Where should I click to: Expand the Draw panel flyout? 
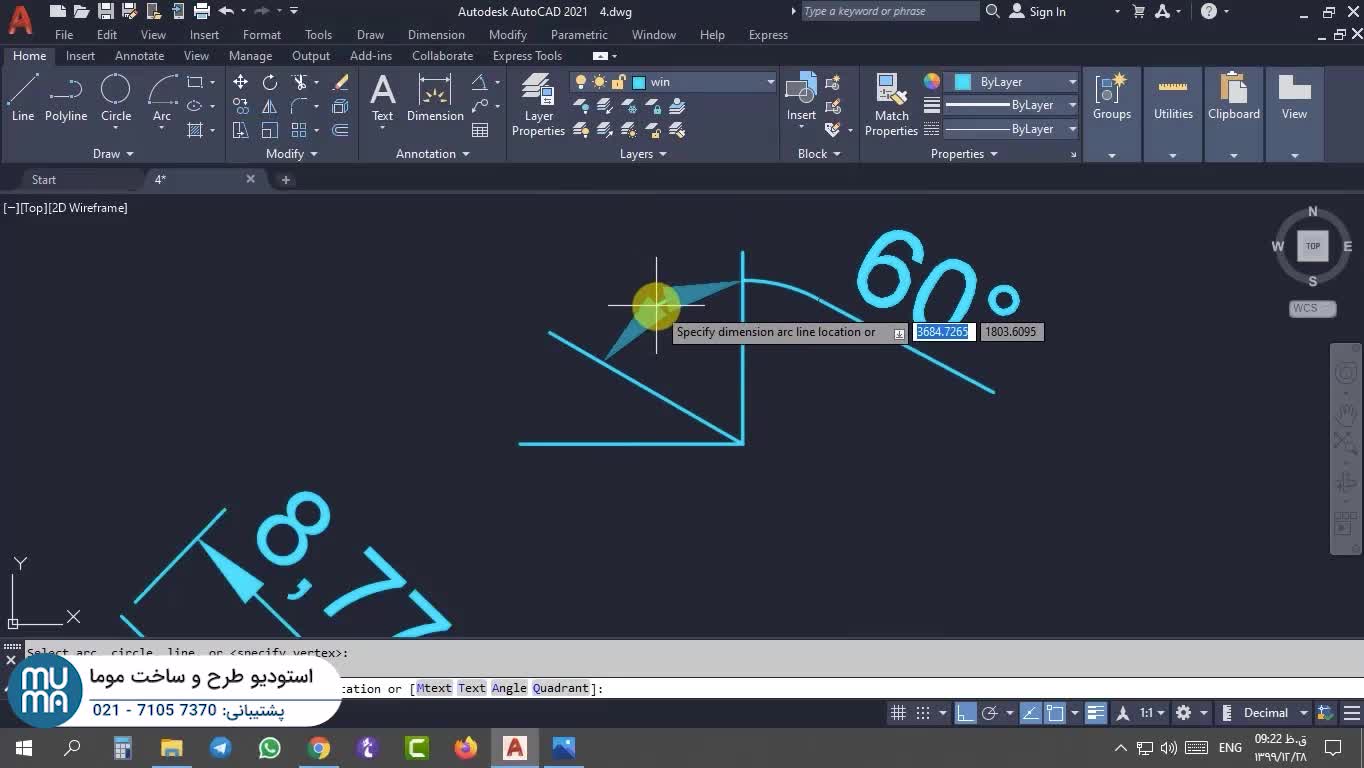[113, 154]
